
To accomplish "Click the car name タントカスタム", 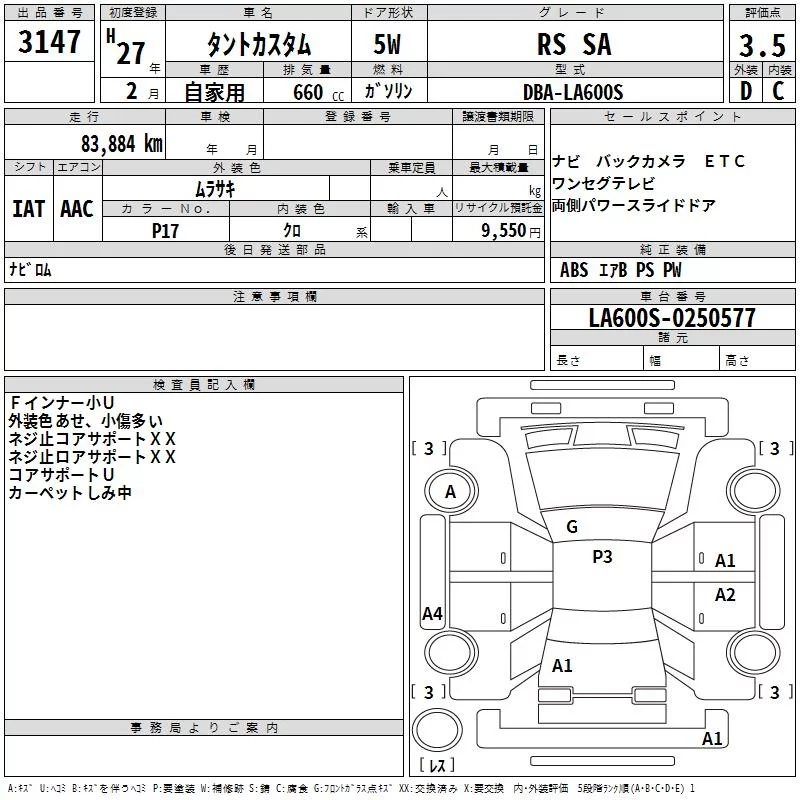I will pyautogui.click(x=259, y=44).
